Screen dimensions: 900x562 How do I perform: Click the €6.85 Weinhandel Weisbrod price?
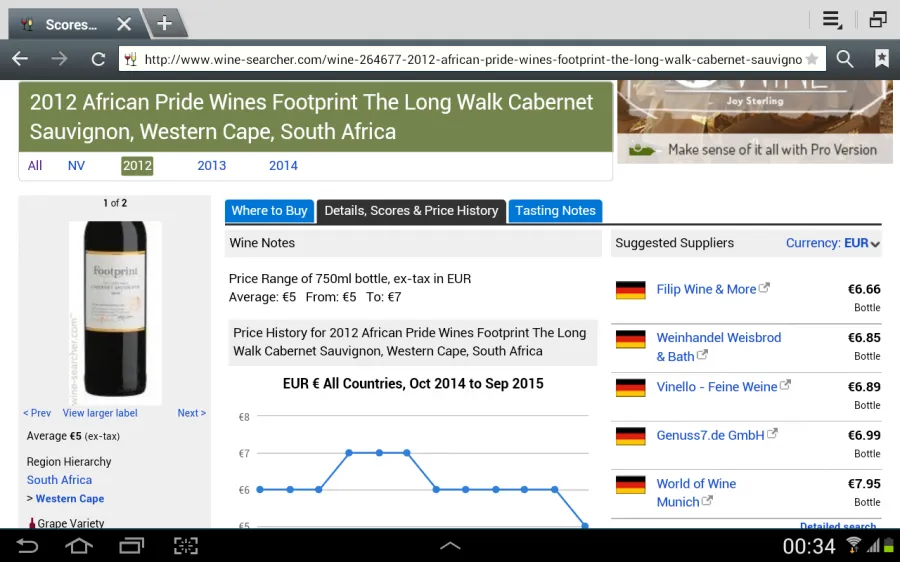(x=864, y=338)
